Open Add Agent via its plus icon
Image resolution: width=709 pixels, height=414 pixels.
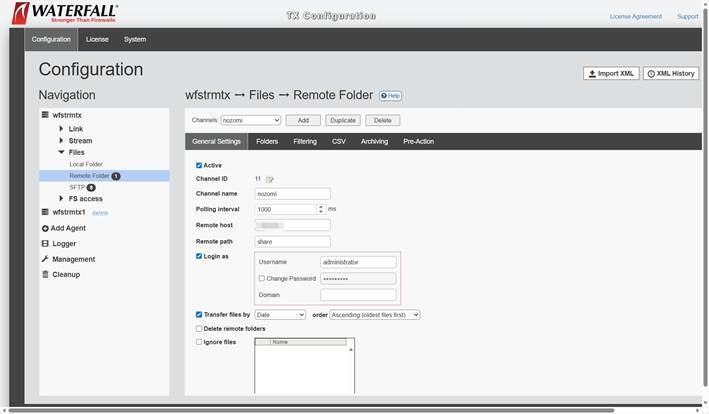coord(45,228)
